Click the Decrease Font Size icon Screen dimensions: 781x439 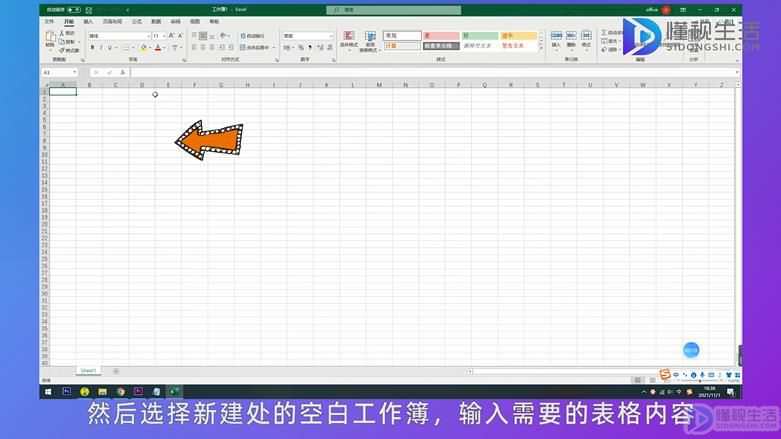[180, 36]
